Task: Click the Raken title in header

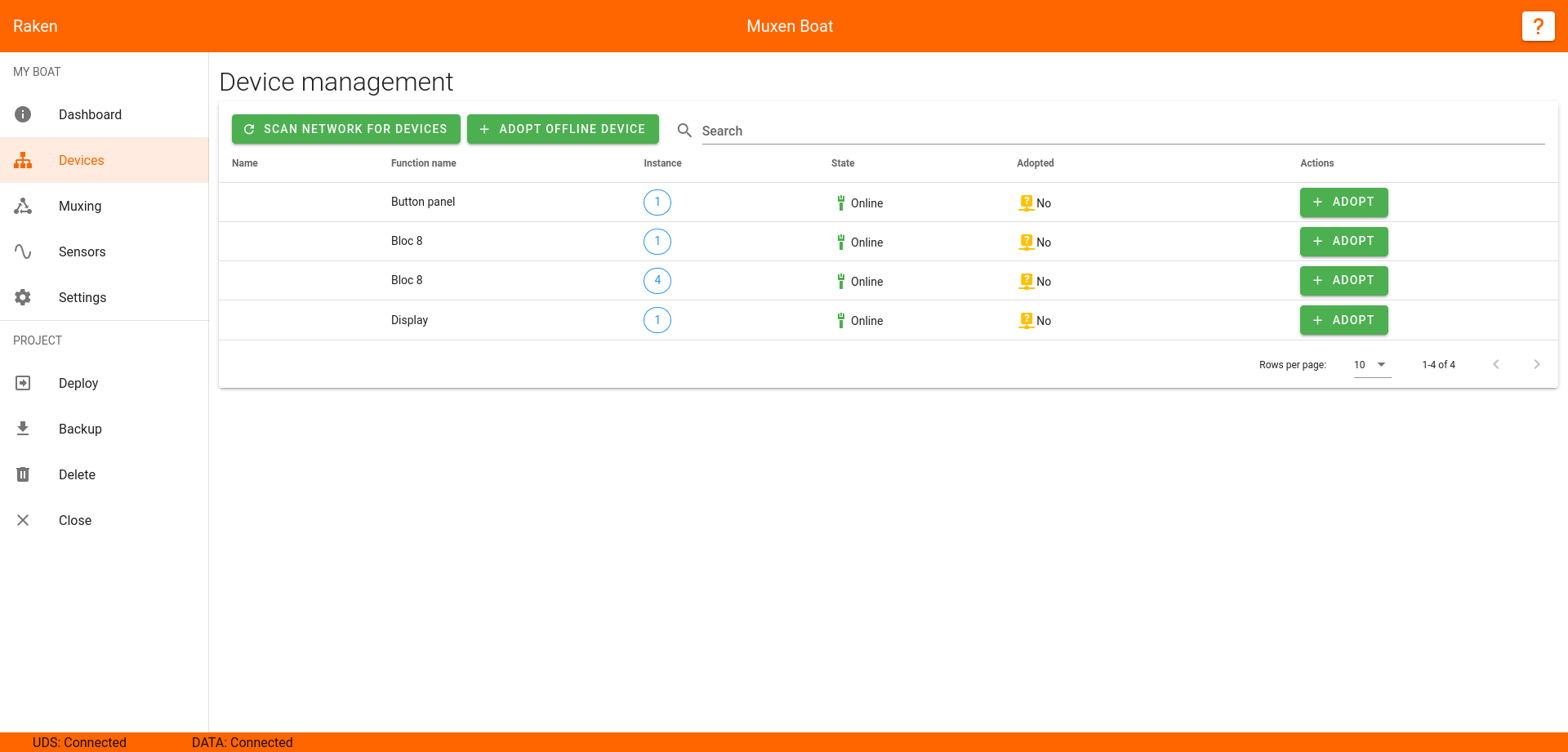Action: coord(35,26)
